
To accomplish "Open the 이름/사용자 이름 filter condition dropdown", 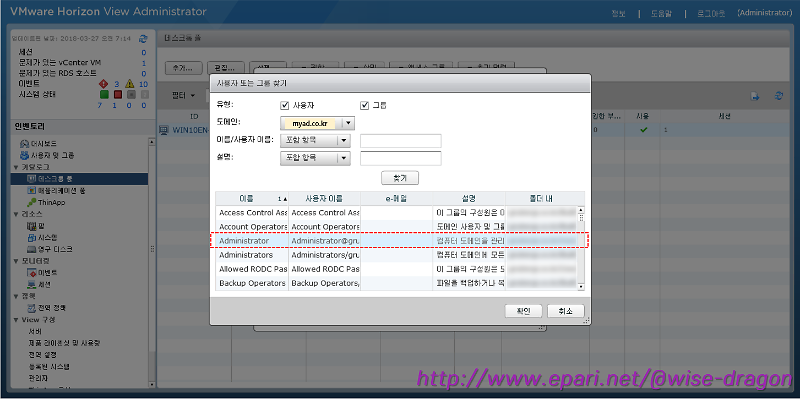I will tap(315, 141).
